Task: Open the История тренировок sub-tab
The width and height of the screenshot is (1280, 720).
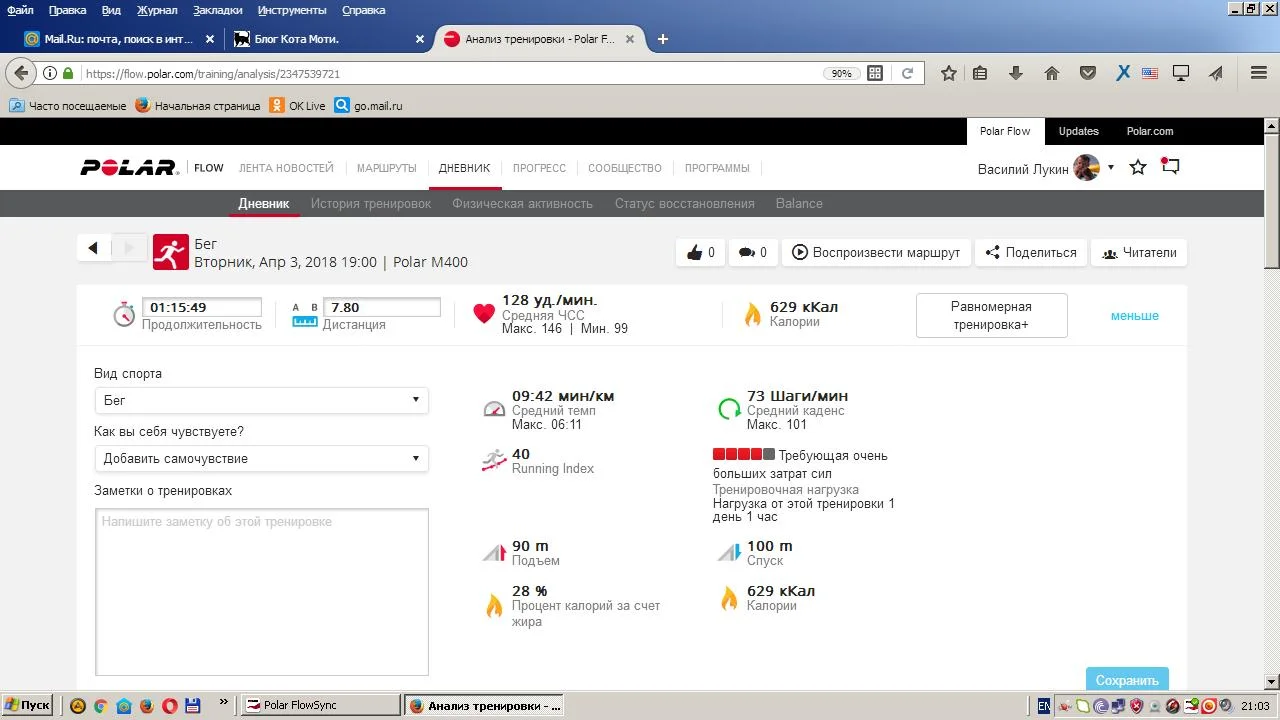Action: point(371,203)
